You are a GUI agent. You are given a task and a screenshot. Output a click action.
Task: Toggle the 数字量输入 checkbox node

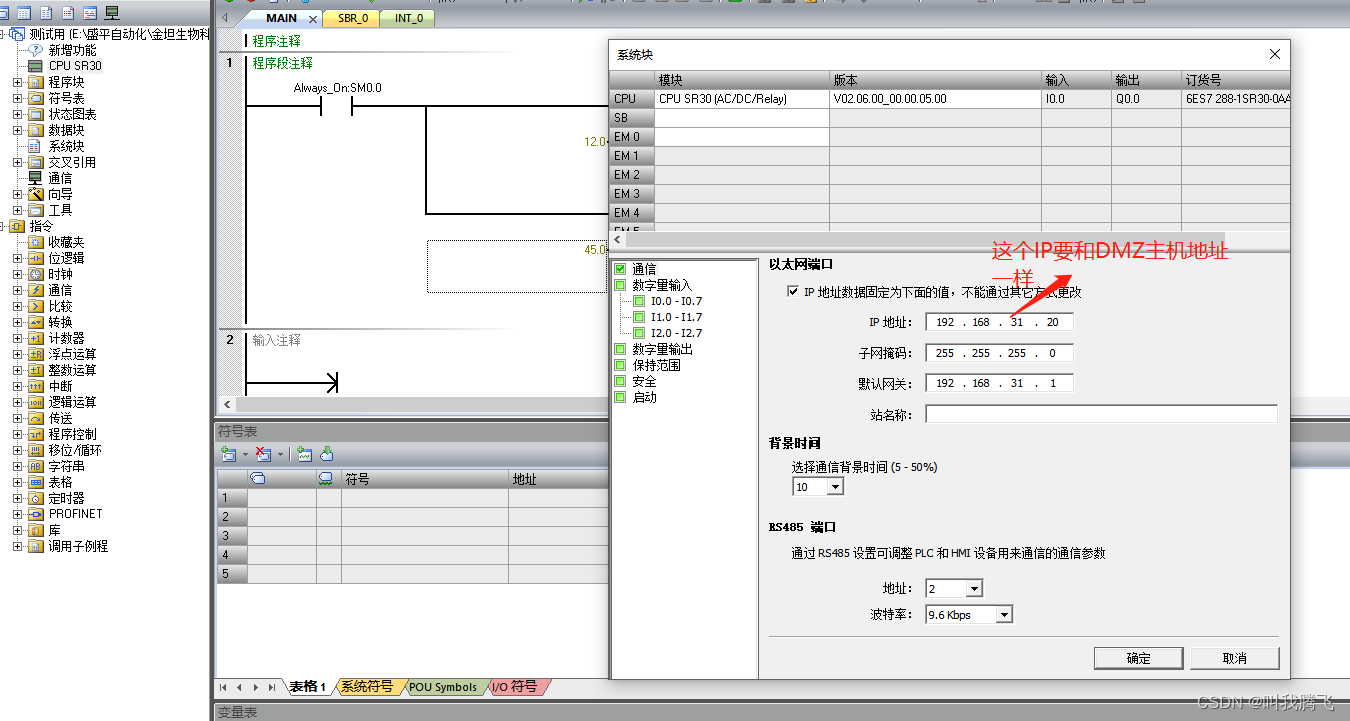(620, 285)
